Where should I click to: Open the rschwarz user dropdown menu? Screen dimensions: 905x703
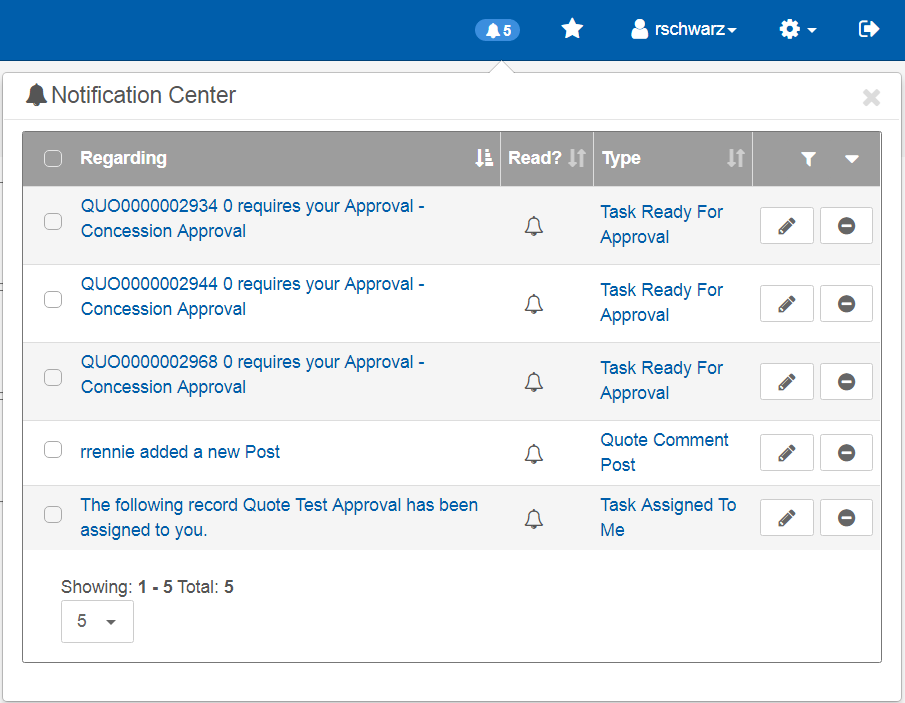point(684,30)
